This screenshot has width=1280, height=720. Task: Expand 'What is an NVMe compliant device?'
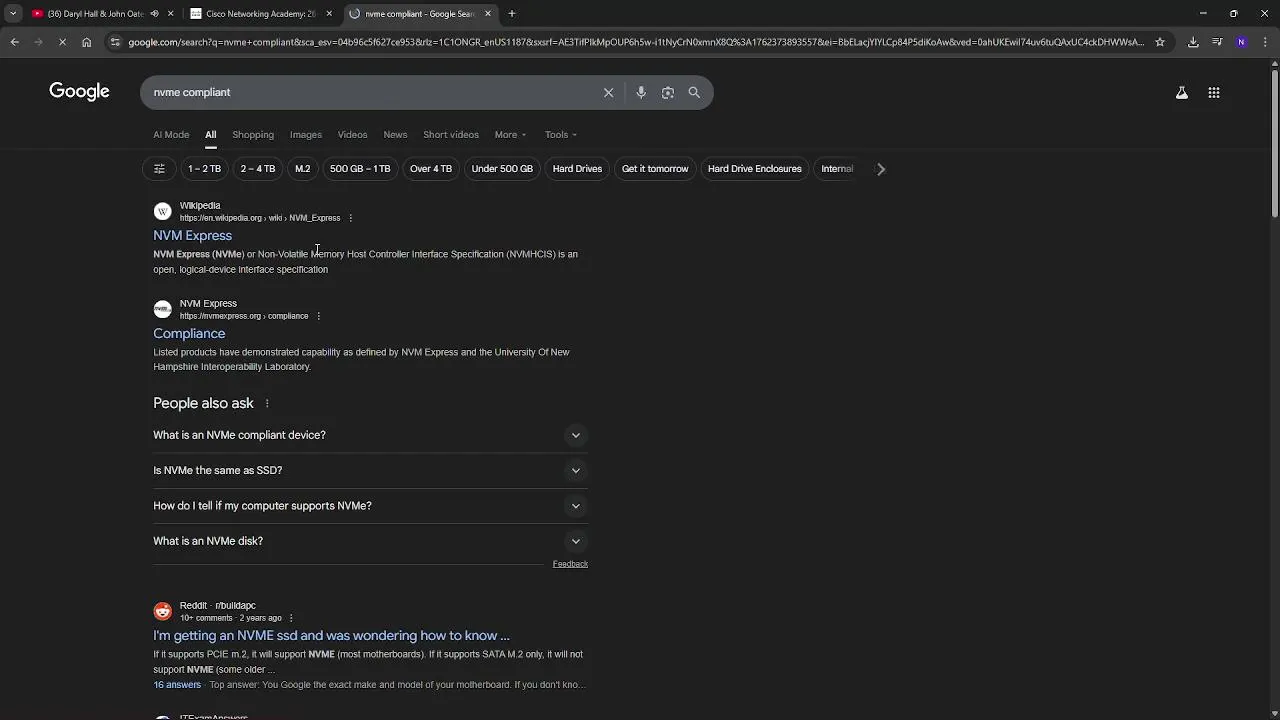click(370, 435)
